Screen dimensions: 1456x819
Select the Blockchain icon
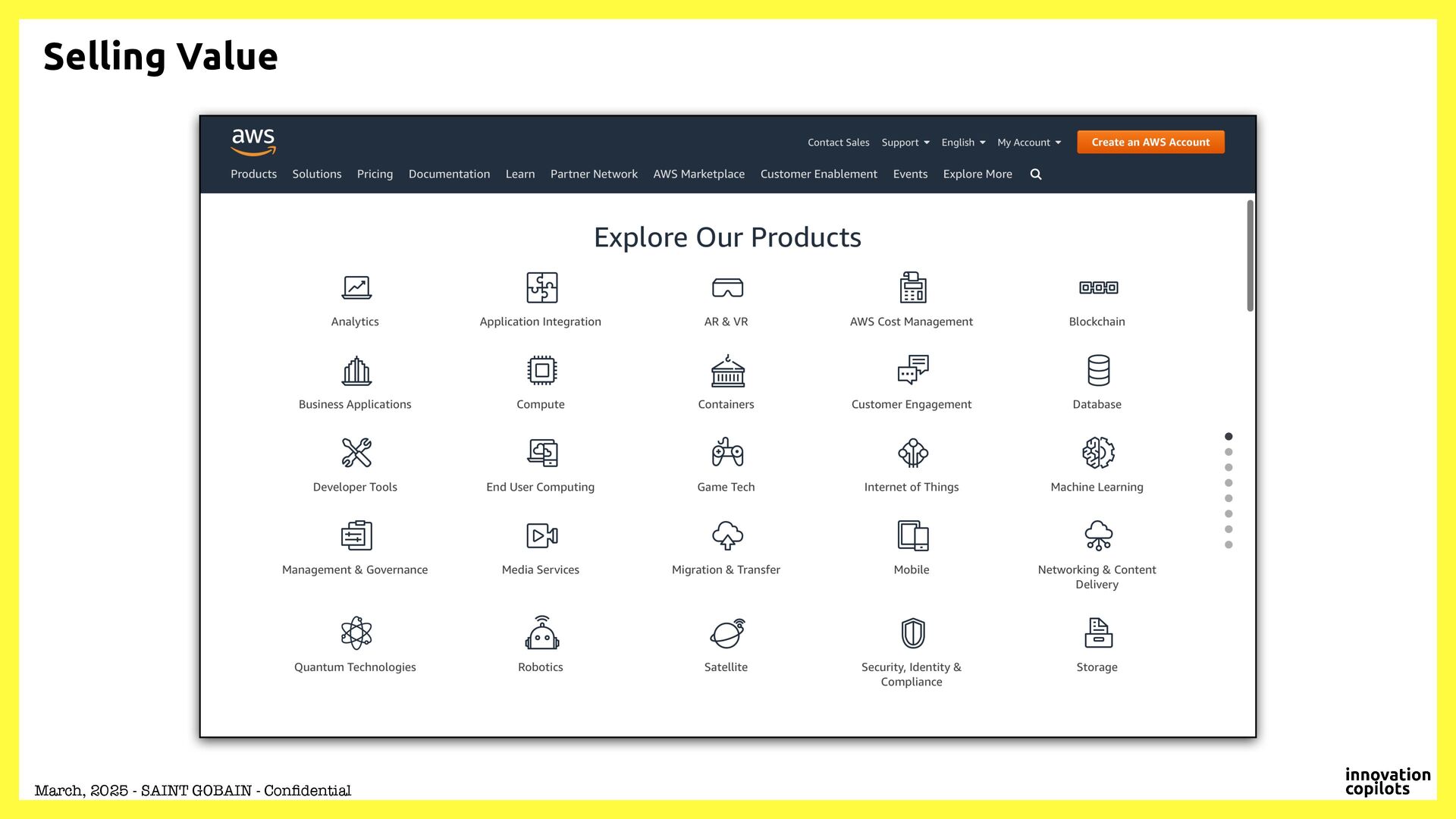point(1098,287)
